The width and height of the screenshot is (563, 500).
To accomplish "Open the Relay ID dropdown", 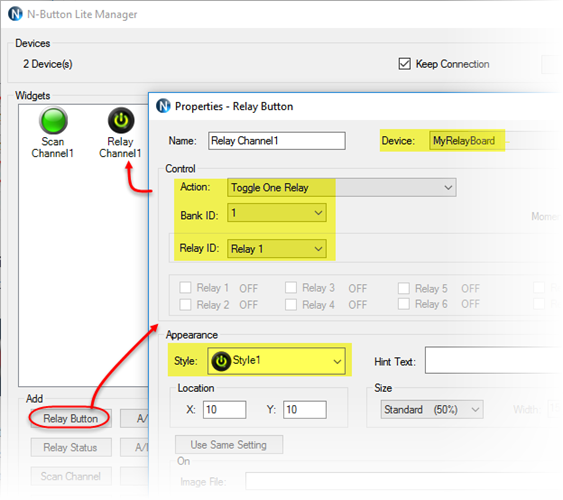I will (x=277, y=249).
